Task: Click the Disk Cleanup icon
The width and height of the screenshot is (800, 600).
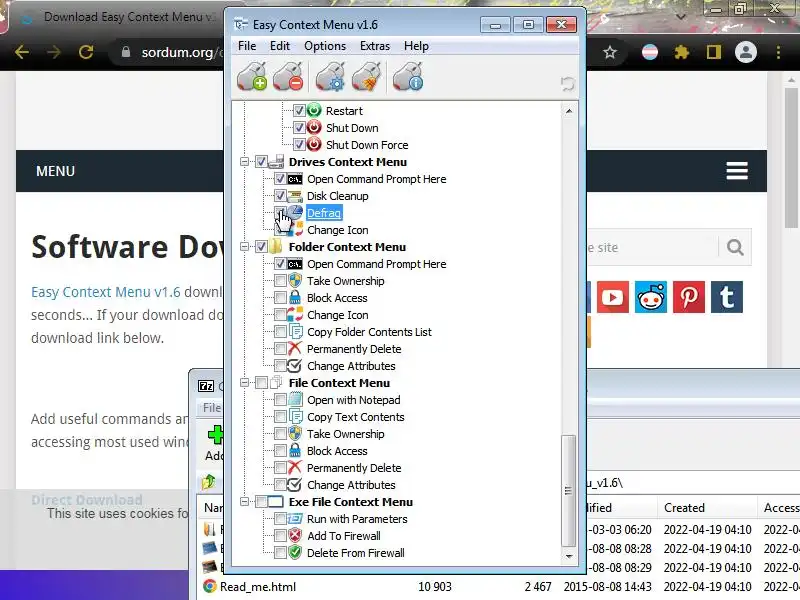Action: pos(295,196)
